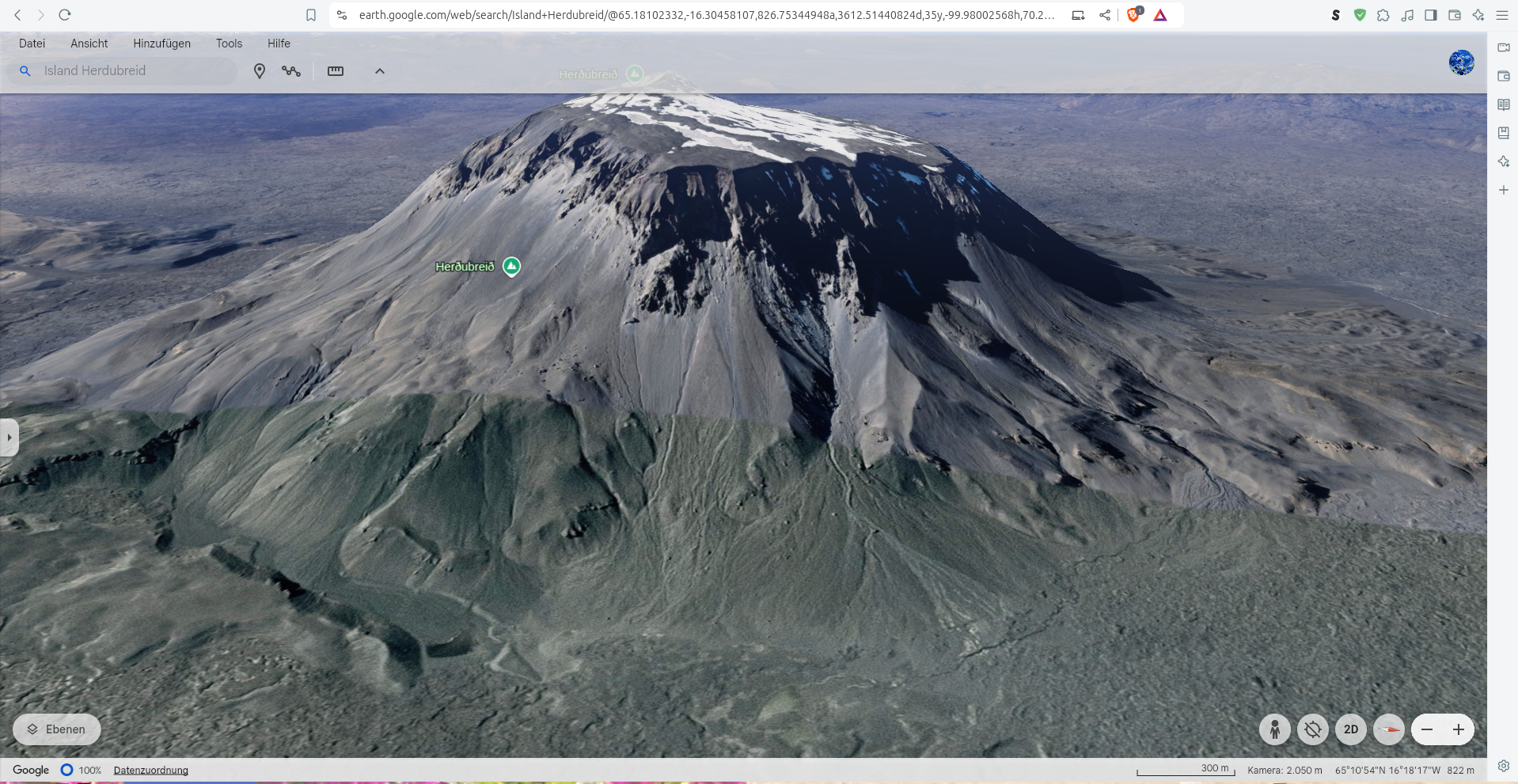Screen dimensions: 1518x784
Task: Install the web app via address bar icon
Action: click(1078, 15)
